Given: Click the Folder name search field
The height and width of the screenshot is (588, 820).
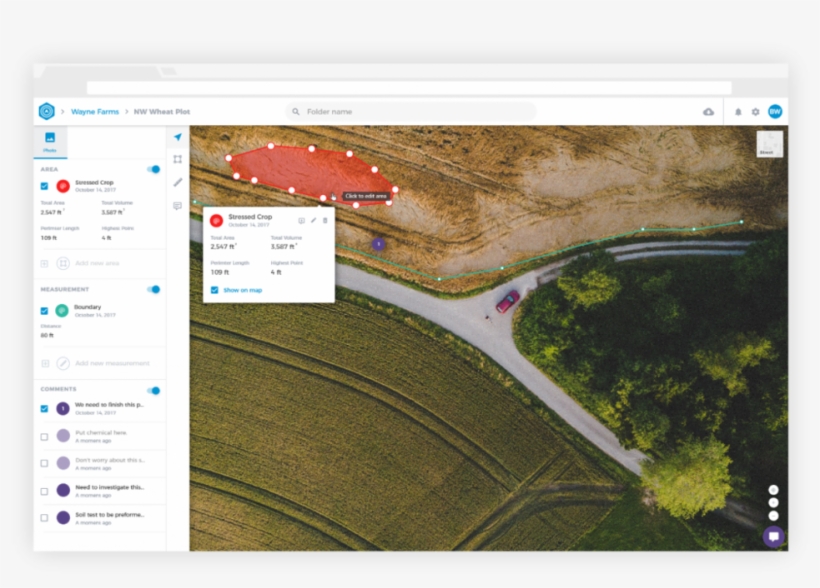Looking at the screenshot, I should [410, 112].
